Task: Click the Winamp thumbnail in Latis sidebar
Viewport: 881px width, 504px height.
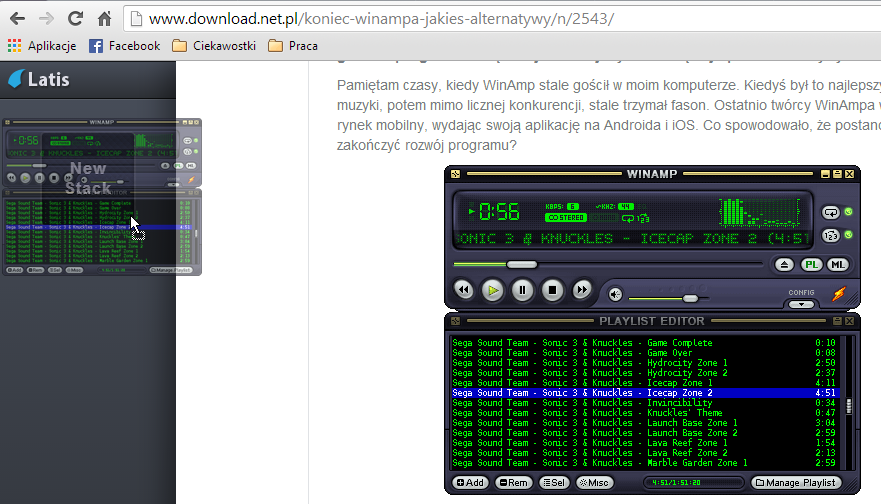Action: click(x=102, y=197)
